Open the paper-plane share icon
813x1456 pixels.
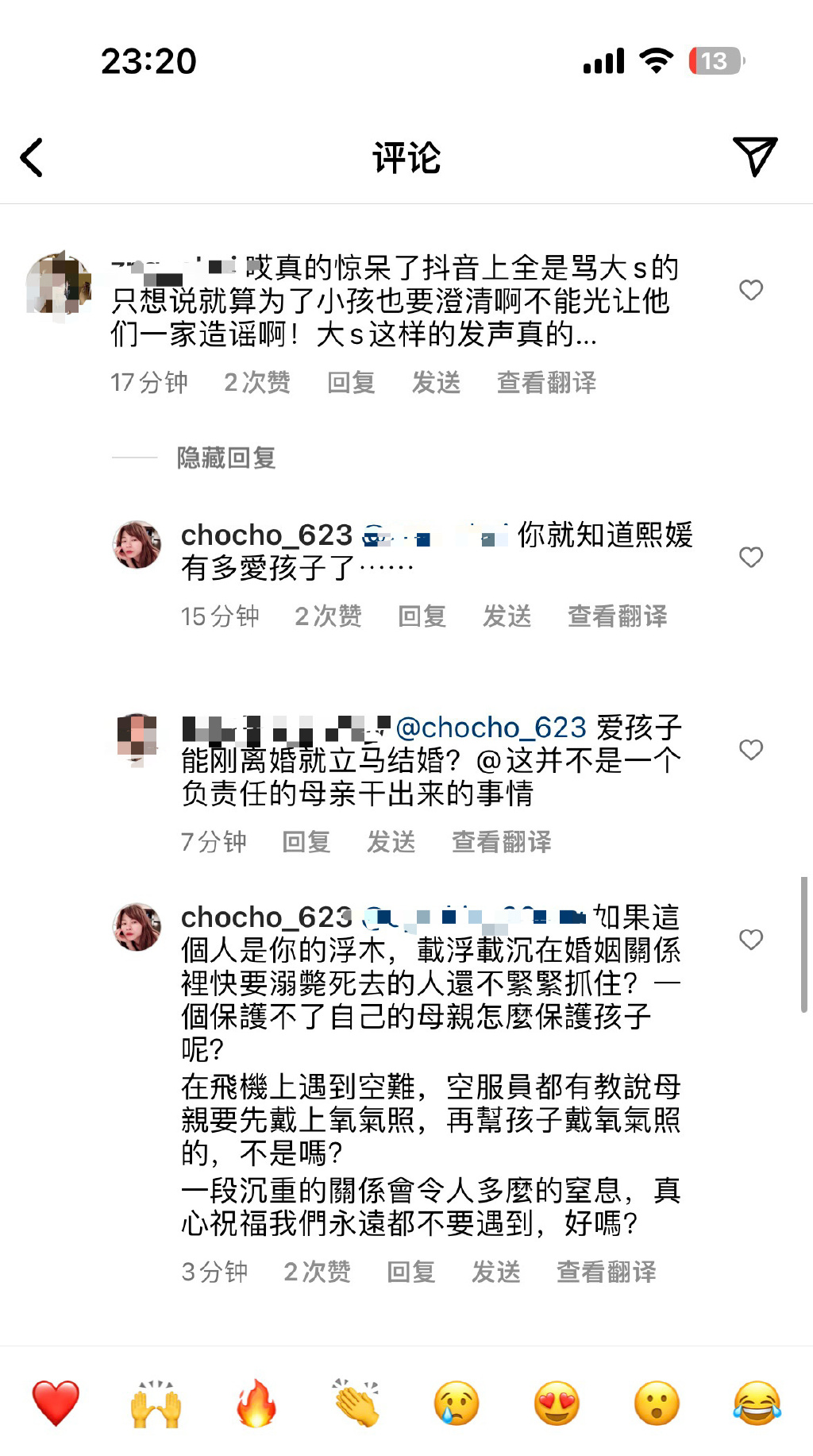[x=754, y=156]
